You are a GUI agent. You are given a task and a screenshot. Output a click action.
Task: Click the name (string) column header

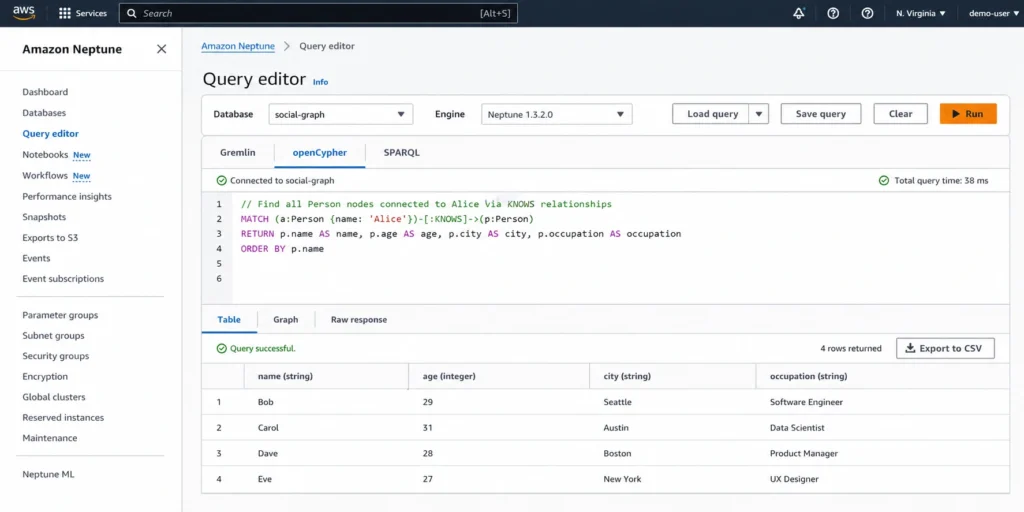[x=326, y=376]
